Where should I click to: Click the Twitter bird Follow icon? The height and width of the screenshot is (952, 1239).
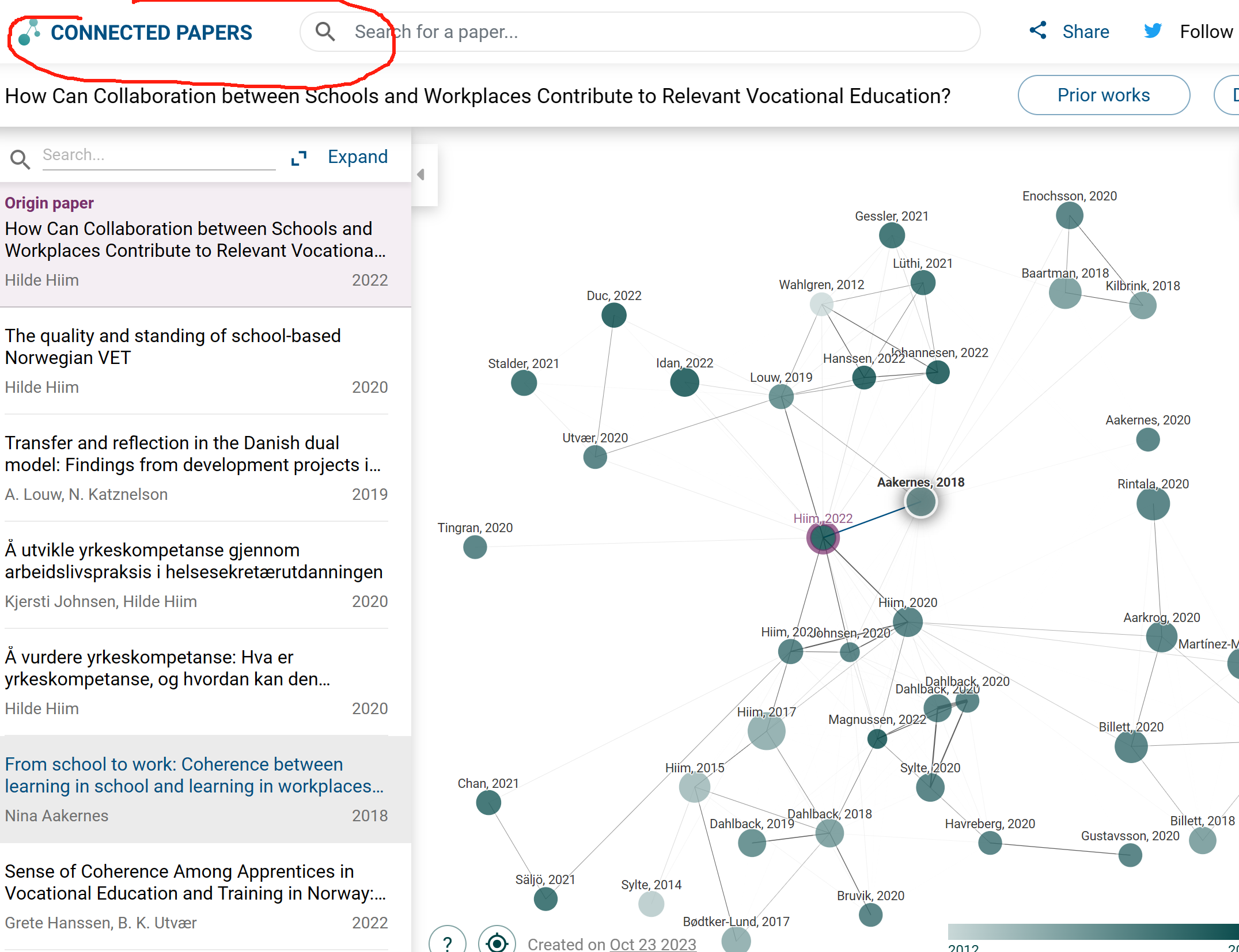(1153, 31)
